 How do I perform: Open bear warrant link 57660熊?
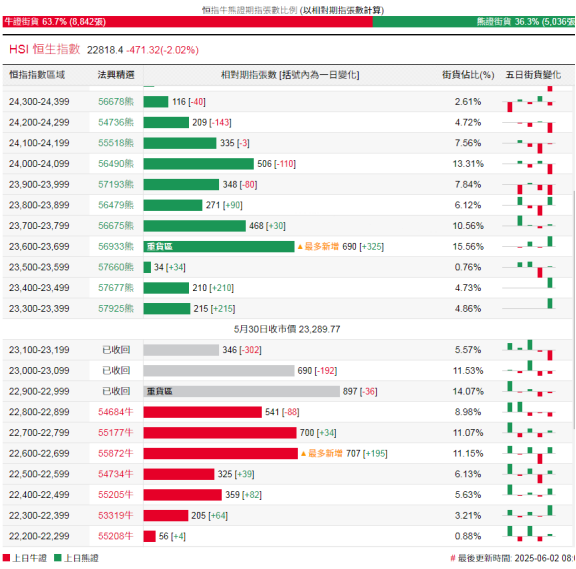click(x=116, y=267)
